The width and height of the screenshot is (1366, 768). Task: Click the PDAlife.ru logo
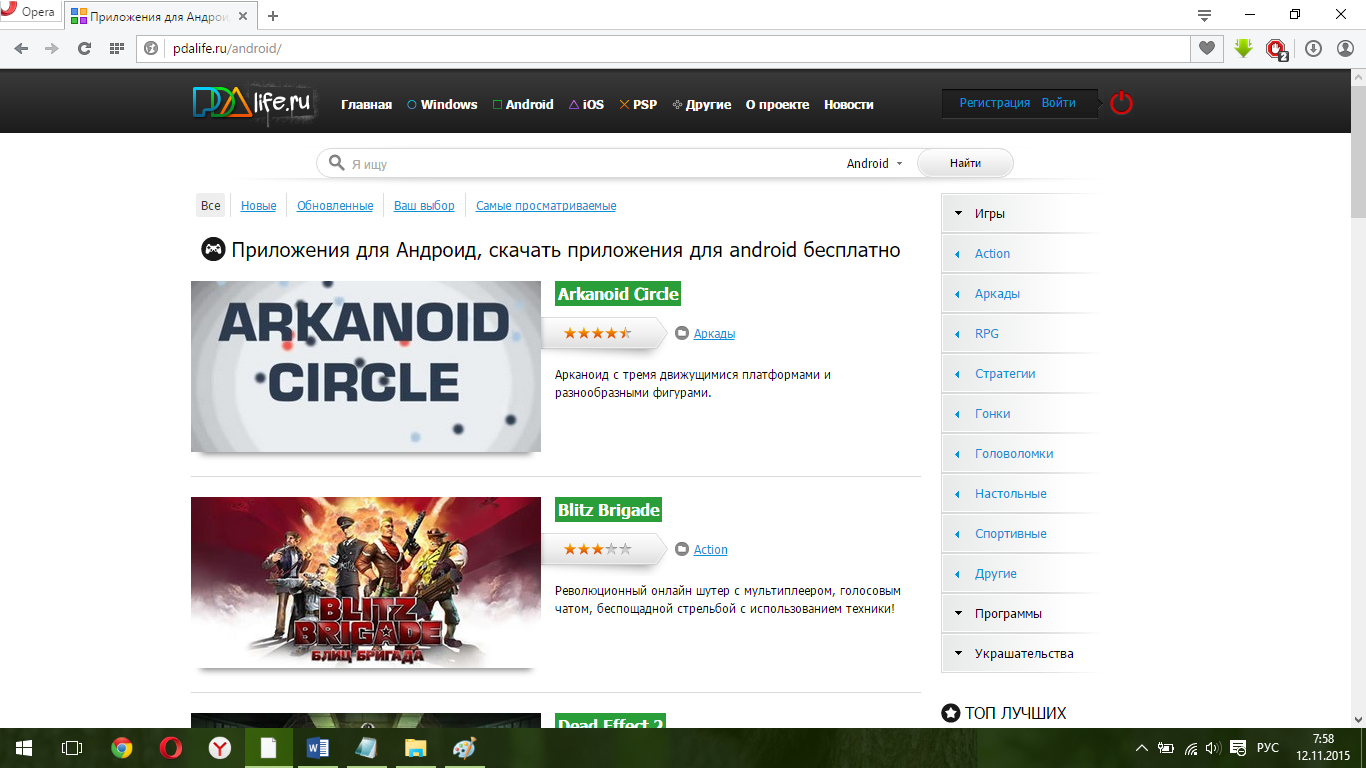click(253, 103)
